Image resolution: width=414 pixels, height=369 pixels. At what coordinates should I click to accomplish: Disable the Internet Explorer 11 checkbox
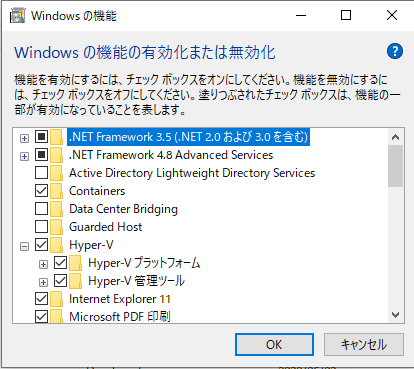[x=41, y=299]
